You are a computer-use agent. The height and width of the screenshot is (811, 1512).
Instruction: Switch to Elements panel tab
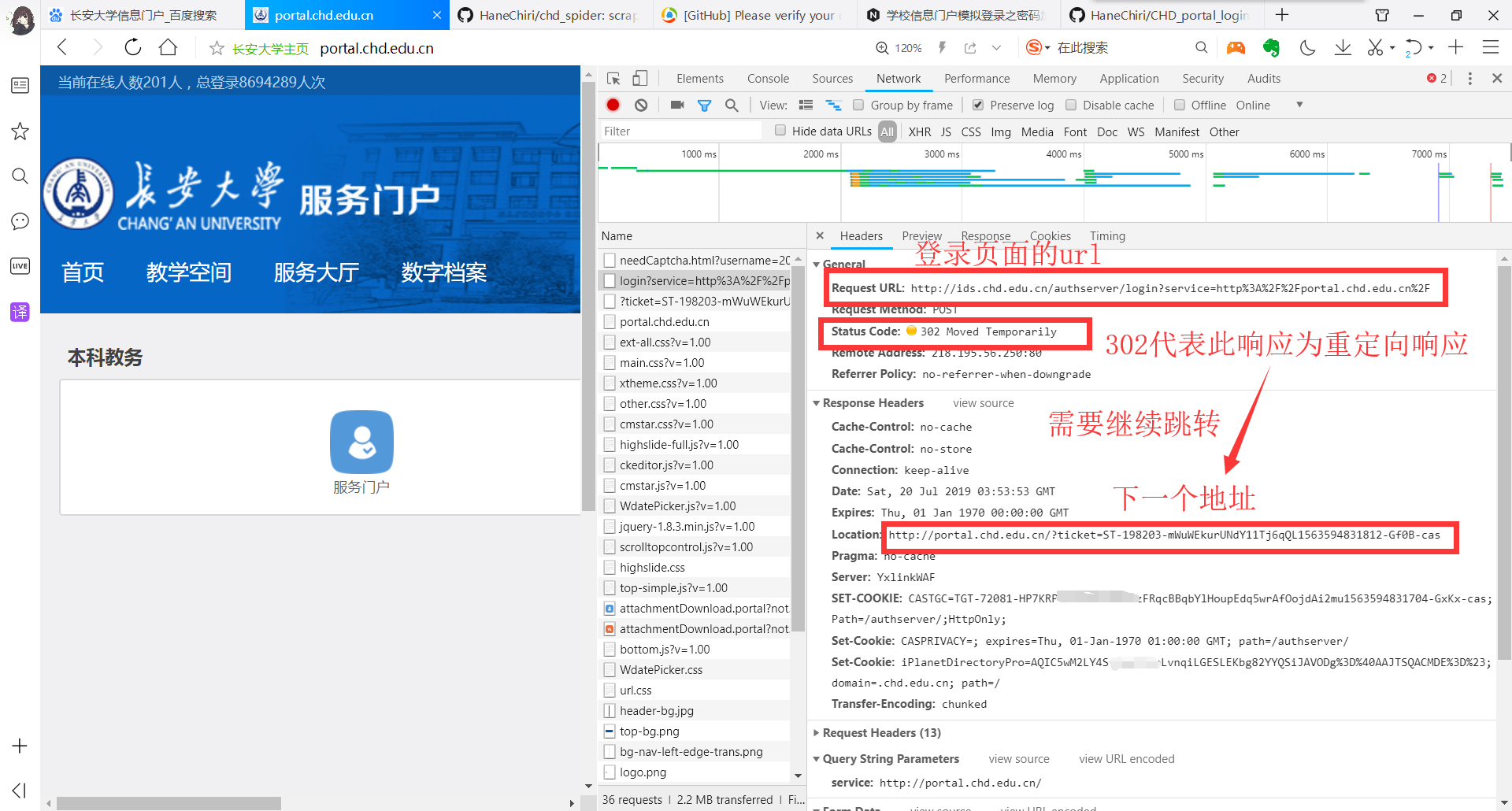699,79
